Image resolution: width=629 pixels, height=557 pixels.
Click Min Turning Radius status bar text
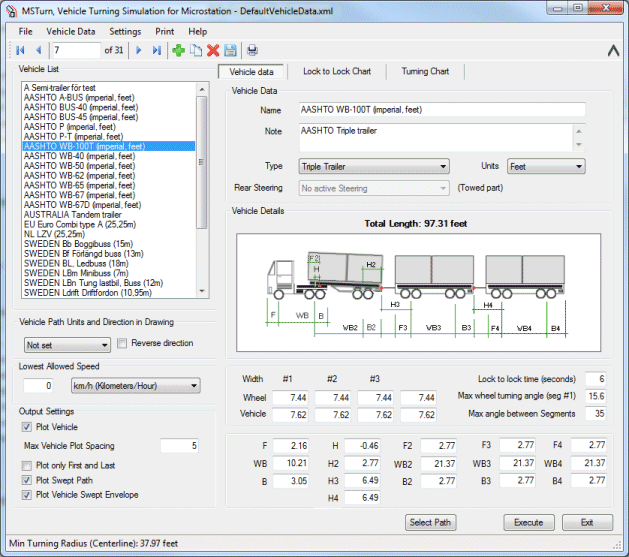click(93, 544)
